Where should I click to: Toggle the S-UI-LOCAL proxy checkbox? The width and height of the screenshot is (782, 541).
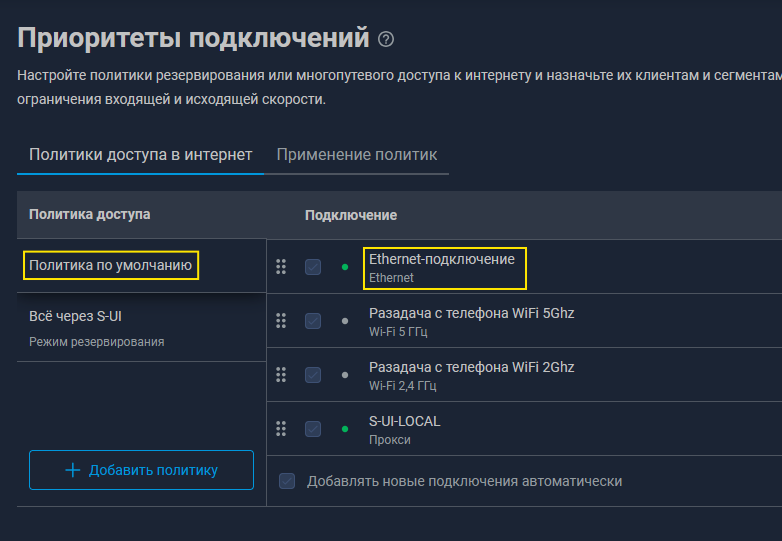(x=313, y=429)
